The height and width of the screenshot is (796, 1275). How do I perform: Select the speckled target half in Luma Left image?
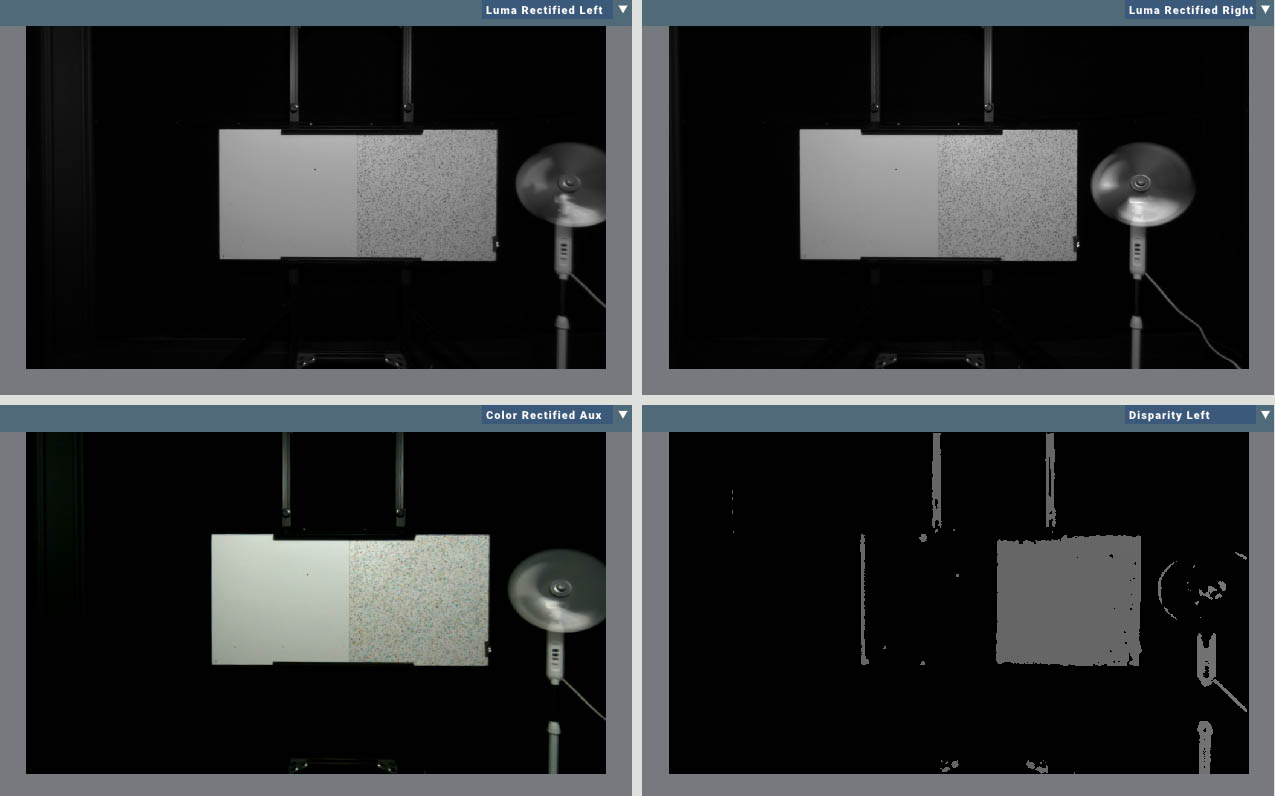click(x=426, y=194)
